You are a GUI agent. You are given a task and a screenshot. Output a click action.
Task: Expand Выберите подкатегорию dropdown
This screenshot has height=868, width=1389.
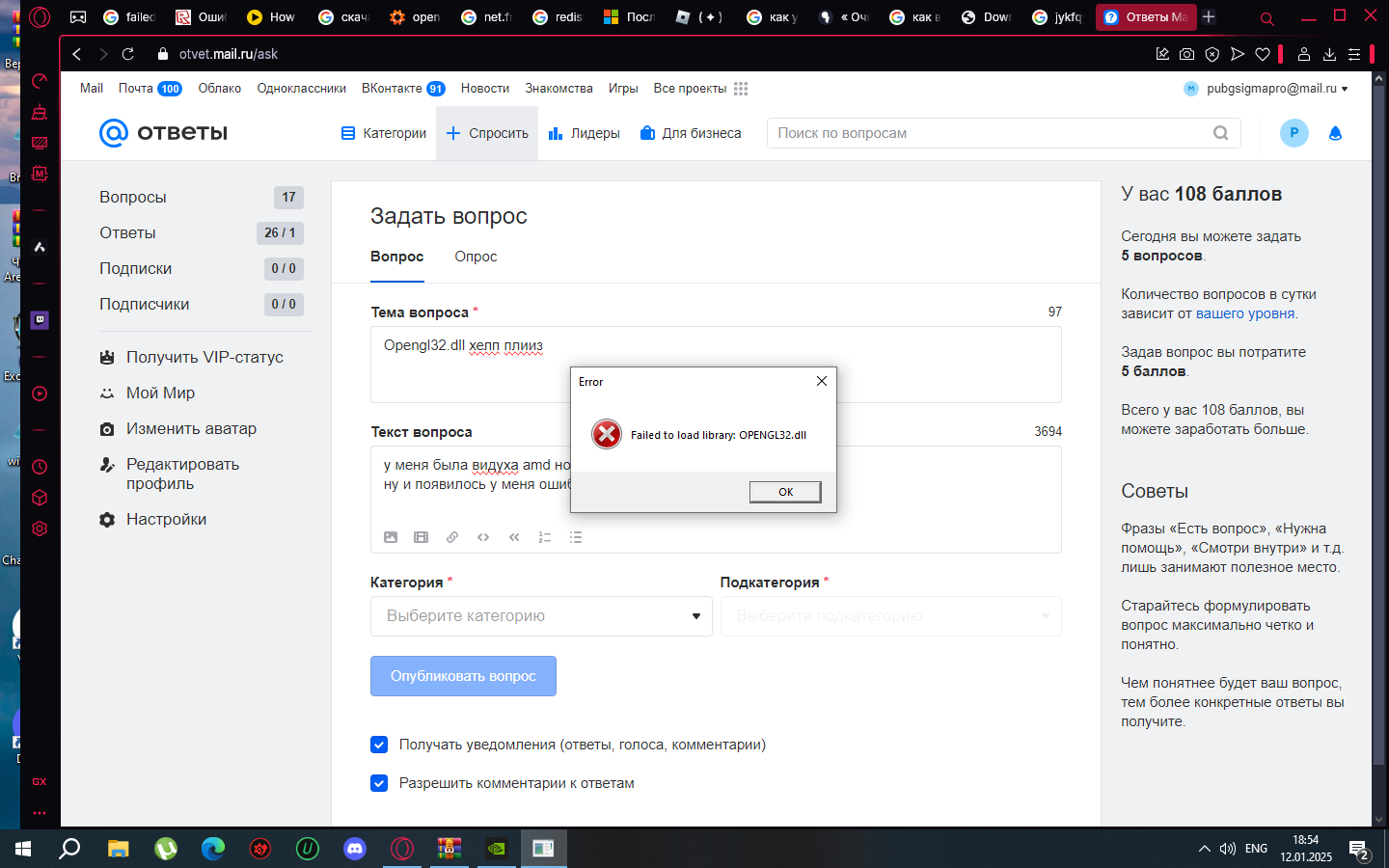(x=891, y=616)
